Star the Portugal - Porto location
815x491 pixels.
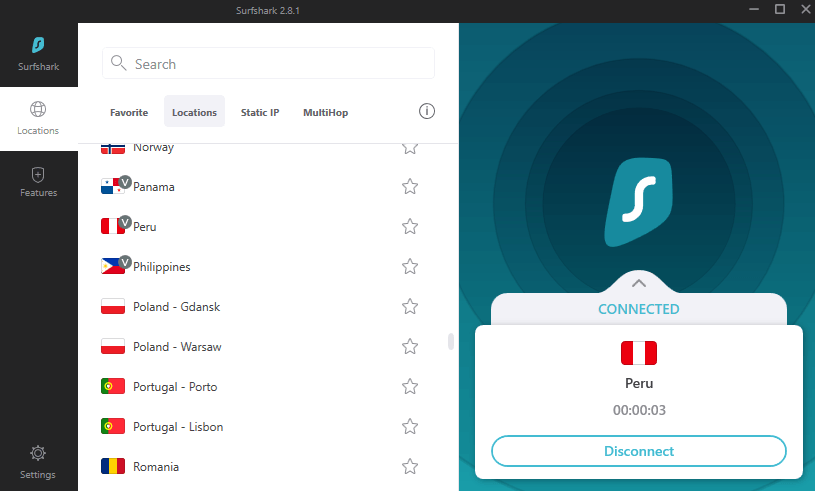[x=410, y=387]
